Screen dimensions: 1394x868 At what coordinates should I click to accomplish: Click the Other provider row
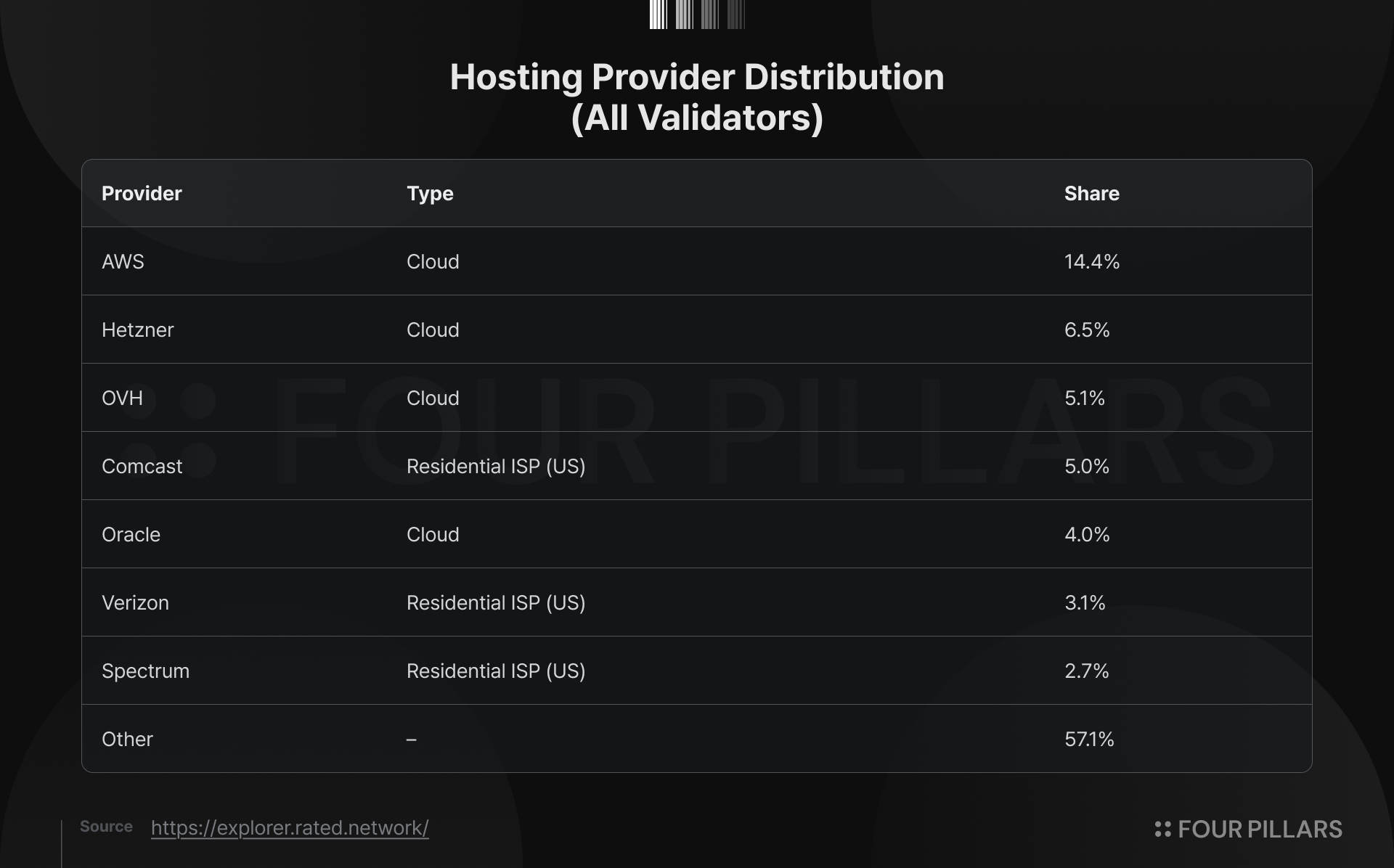(x=697, y=739)
